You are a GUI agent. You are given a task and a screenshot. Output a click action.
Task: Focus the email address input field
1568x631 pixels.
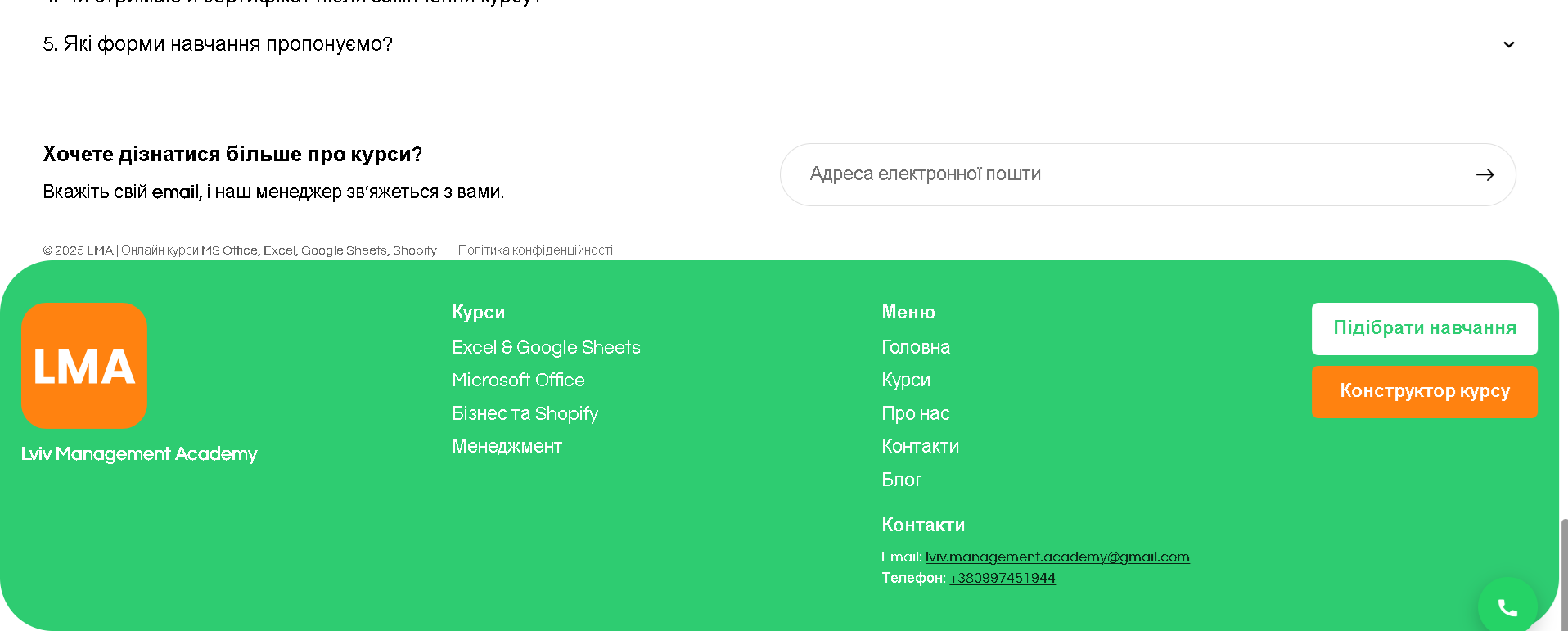(x=1129, y=174)
